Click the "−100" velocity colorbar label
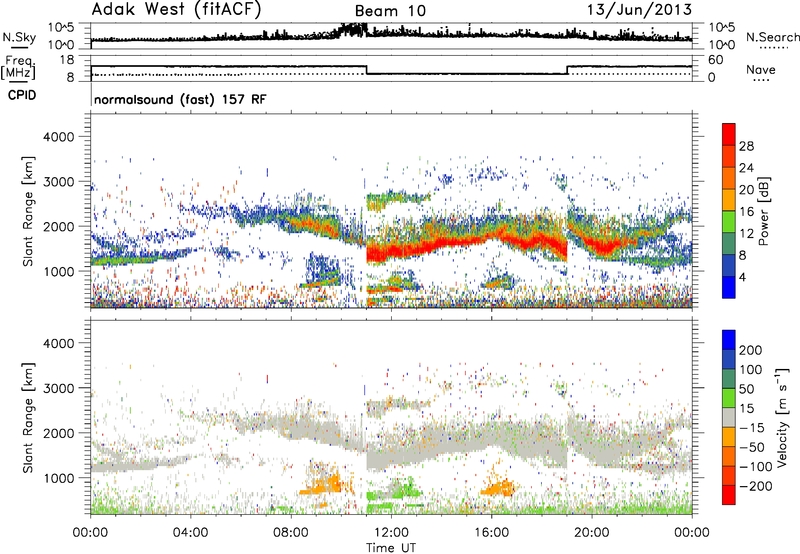The height and width of the screenshot is (554, 800). pyautogui.click(x=756, y=467)
